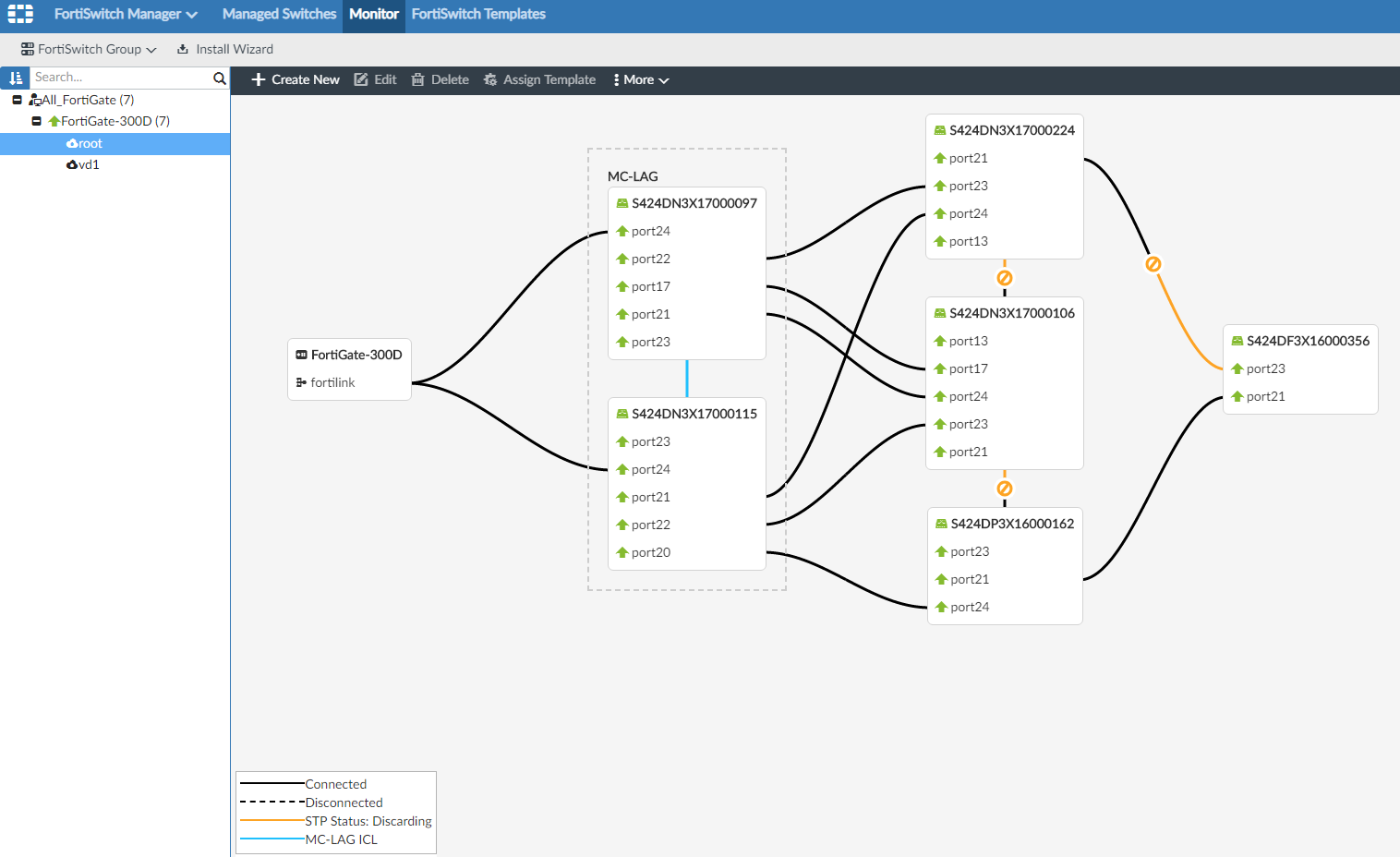This screenshot has width=1400, height=857.
Task: Click port24 up-arrow on S424DN3X17000097
Action: pyautogui.click(x=622, y=231)
